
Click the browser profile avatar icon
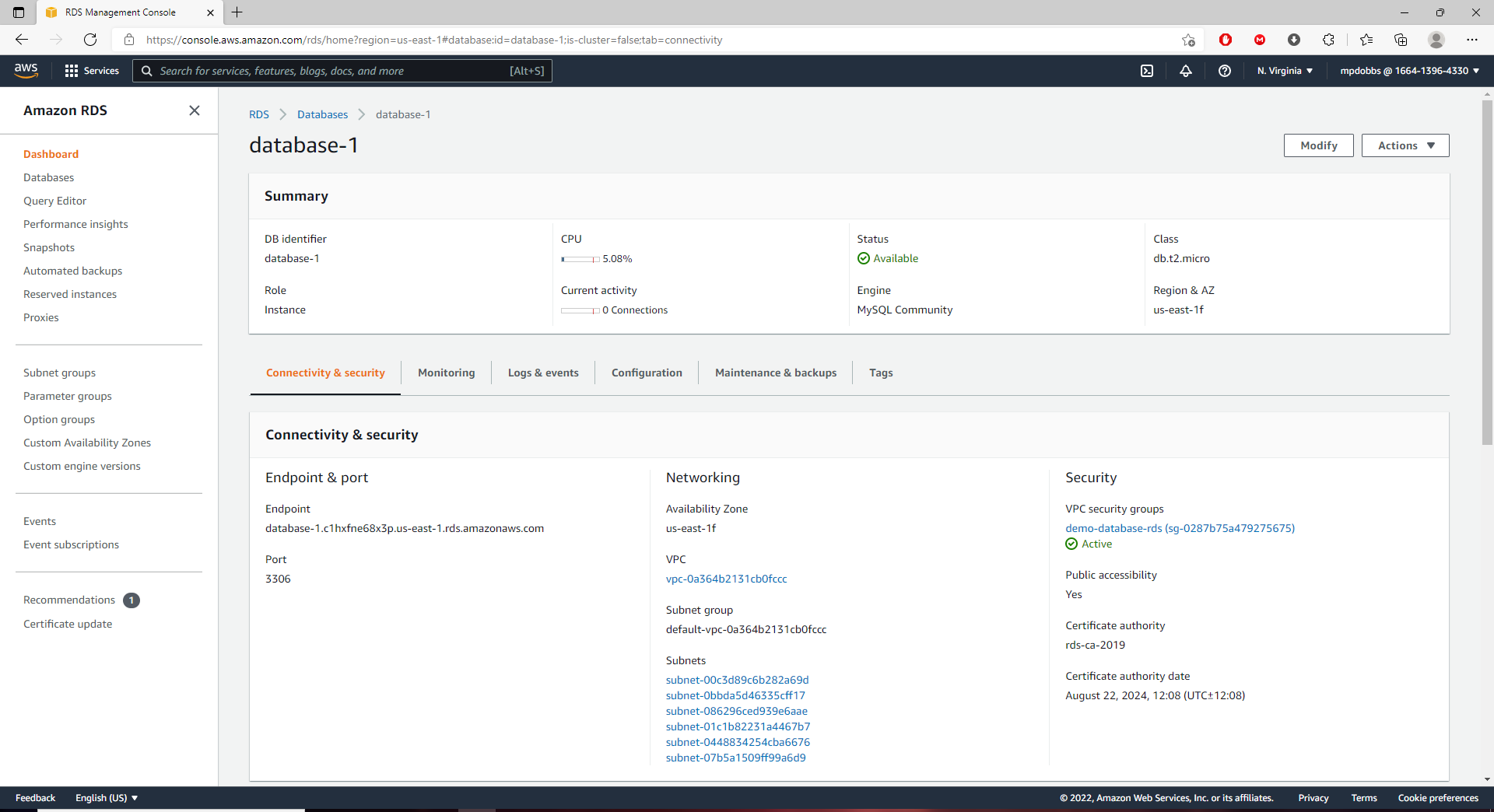click(1436, 40)
